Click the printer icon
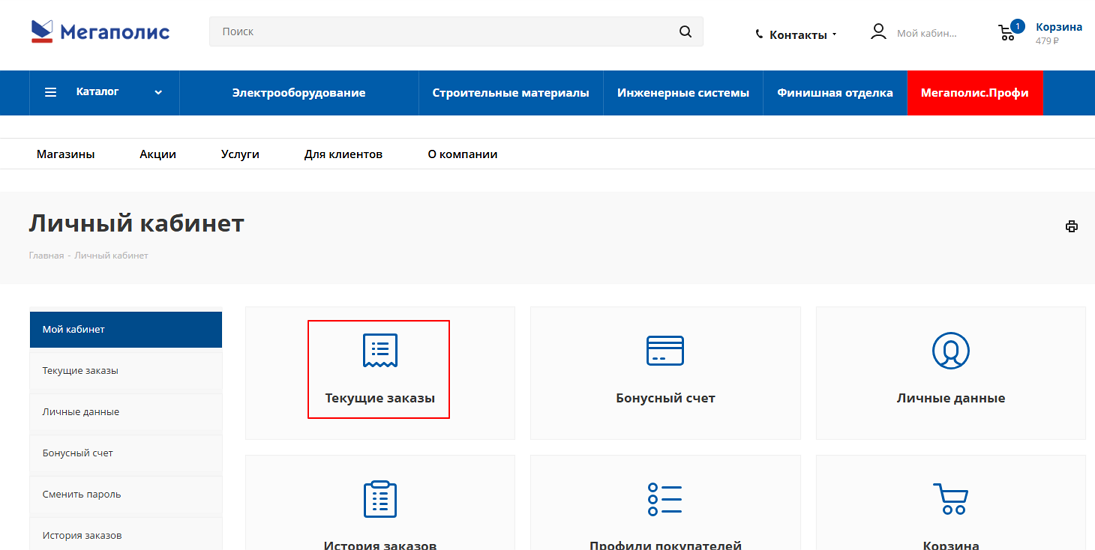 [x=1071, y=226]
